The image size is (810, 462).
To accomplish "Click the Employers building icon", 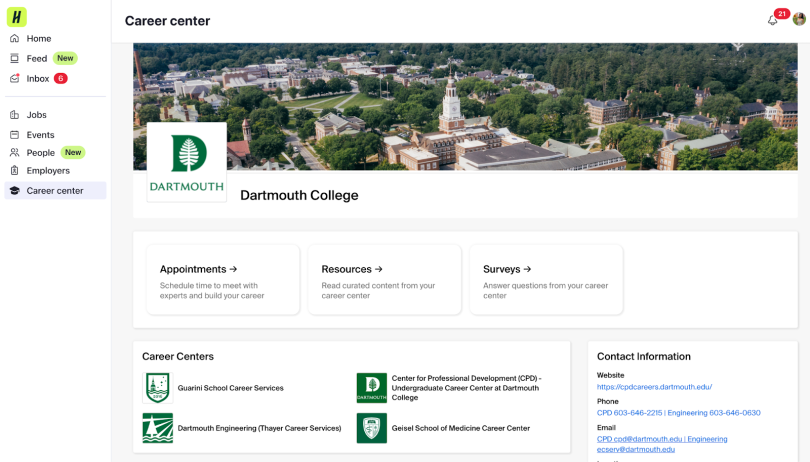I will [x=14, y=171].
